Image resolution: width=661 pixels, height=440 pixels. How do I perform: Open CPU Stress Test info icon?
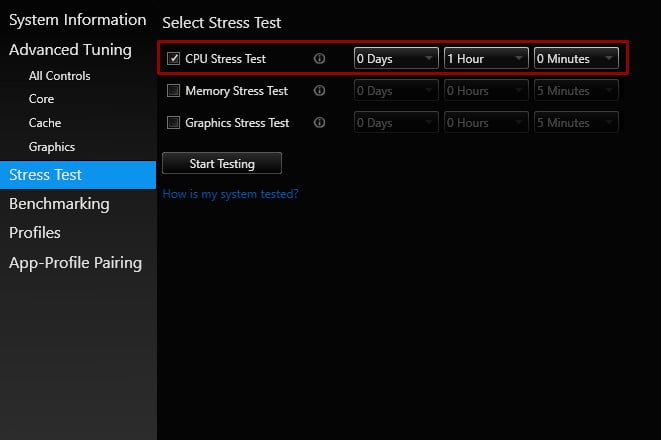[x=319, y=59]
